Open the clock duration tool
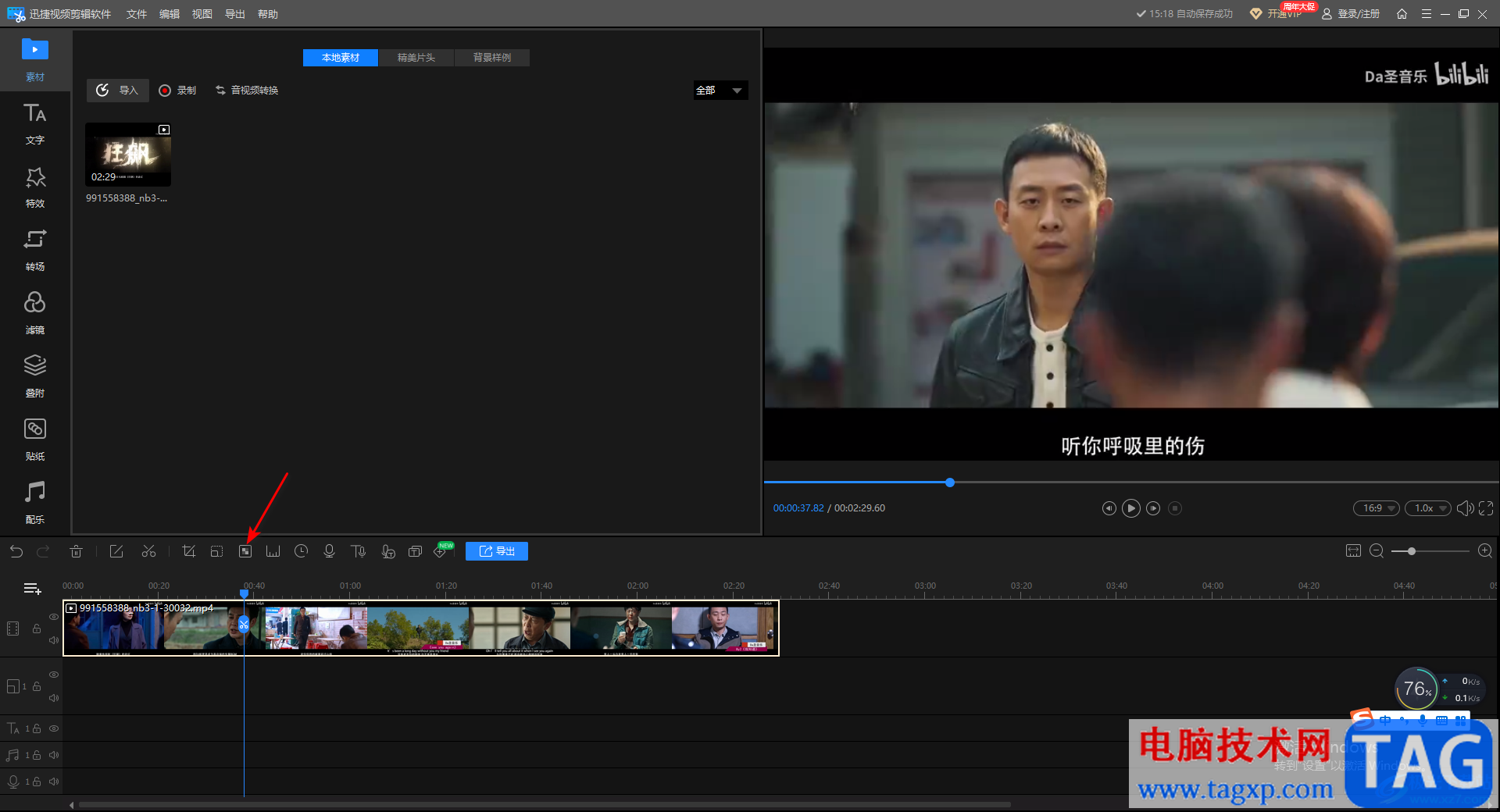The width and height of the screenshot is (1500, 812). click(x=301, y=551)
